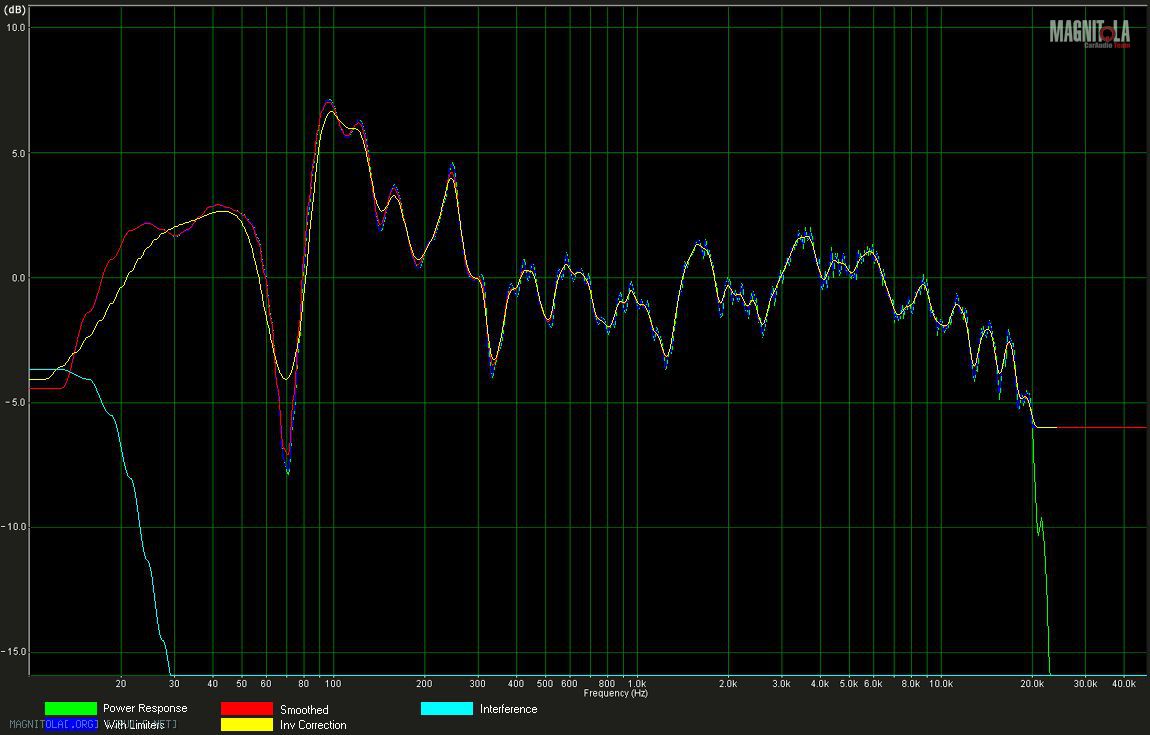Click the Magnitola logo in the corner
This screenshot has width=1150, height=735.
pos(1089,33)
